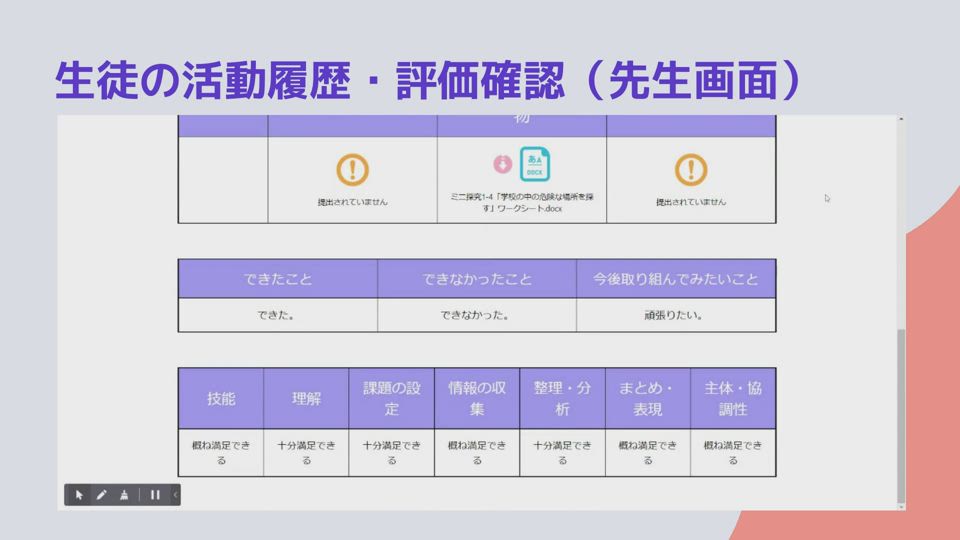Click the できなかったこと column header
Screen dimensions: 960x540
coord(476,279)
